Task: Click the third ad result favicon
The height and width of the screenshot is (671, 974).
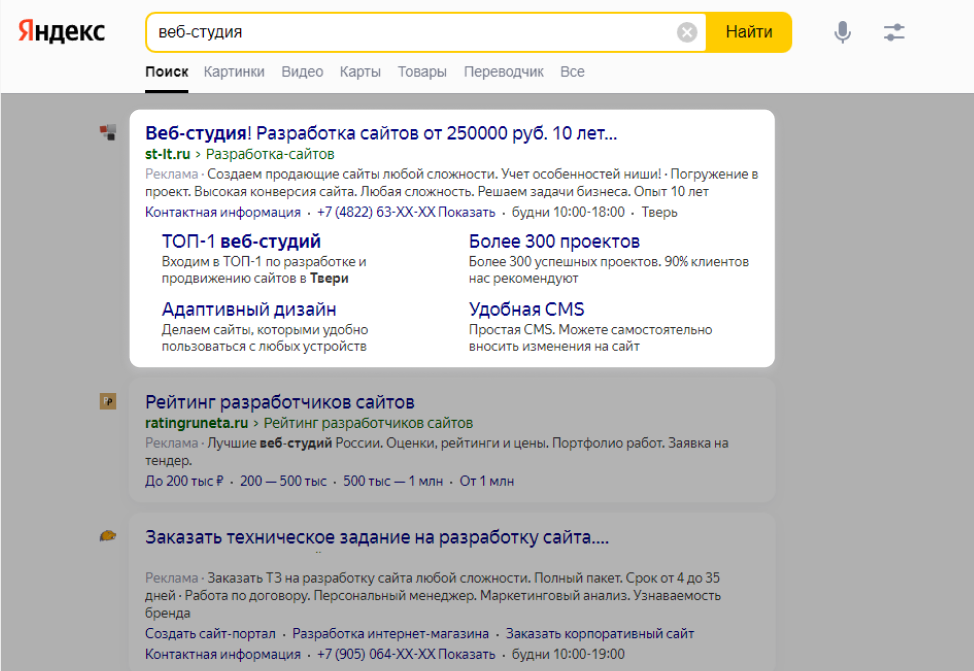Action: tap(108, 536)
